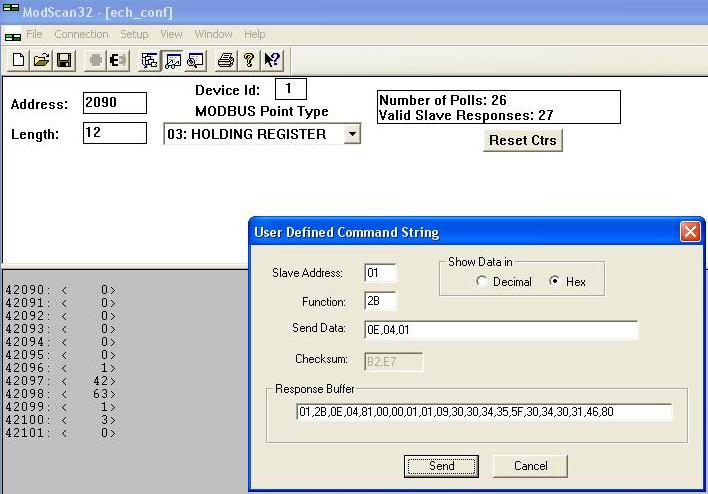Viewport: 708px width, 494px height.
Task: Click the Open file folder icon
Action: coord(41,60)
